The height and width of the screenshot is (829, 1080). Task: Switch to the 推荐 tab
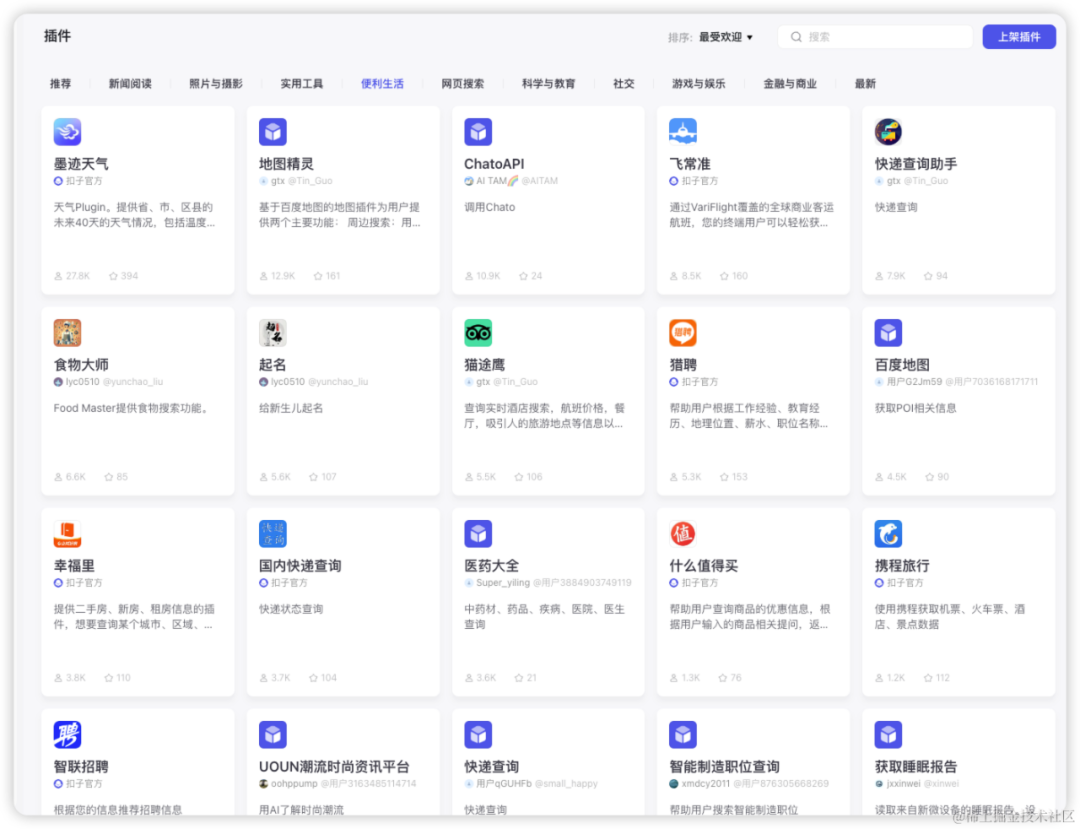coord(61,84)
